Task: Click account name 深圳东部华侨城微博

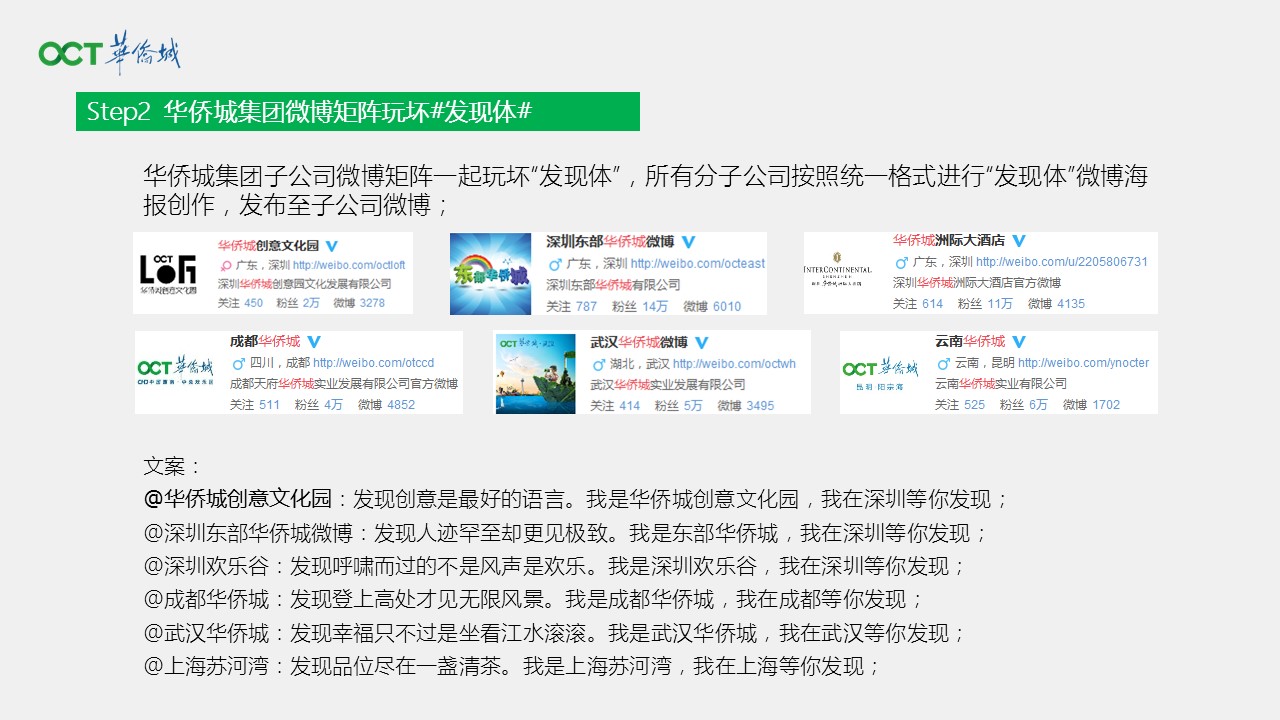Action: pos(610,242)
